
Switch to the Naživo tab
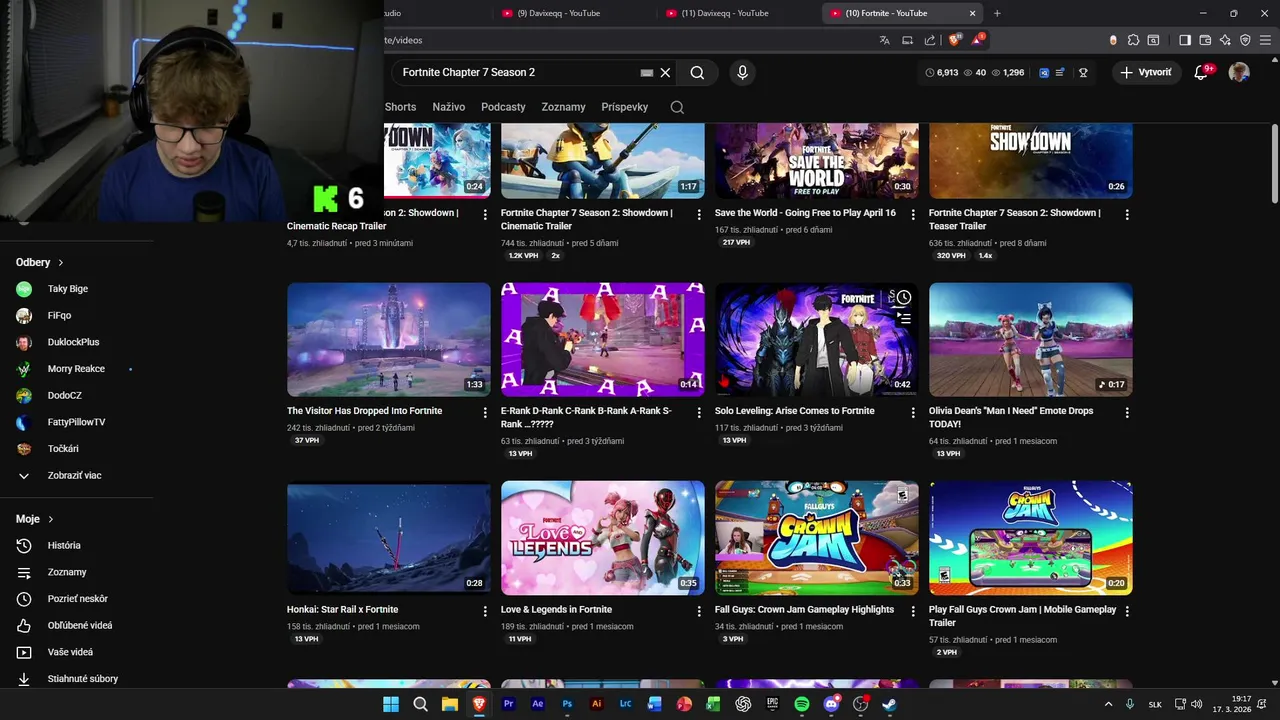click(x=449, y=107)
